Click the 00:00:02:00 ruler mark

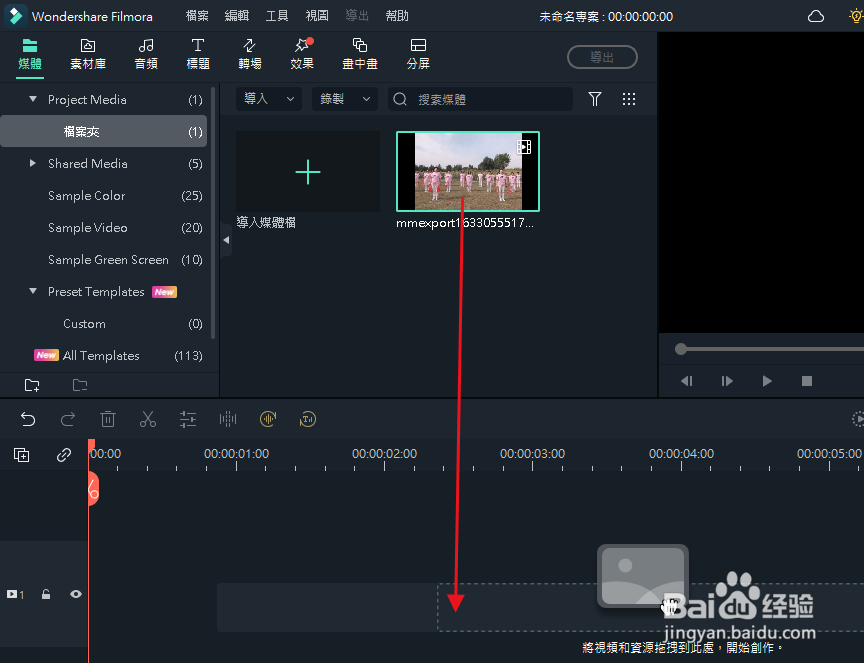click(385, 454)
